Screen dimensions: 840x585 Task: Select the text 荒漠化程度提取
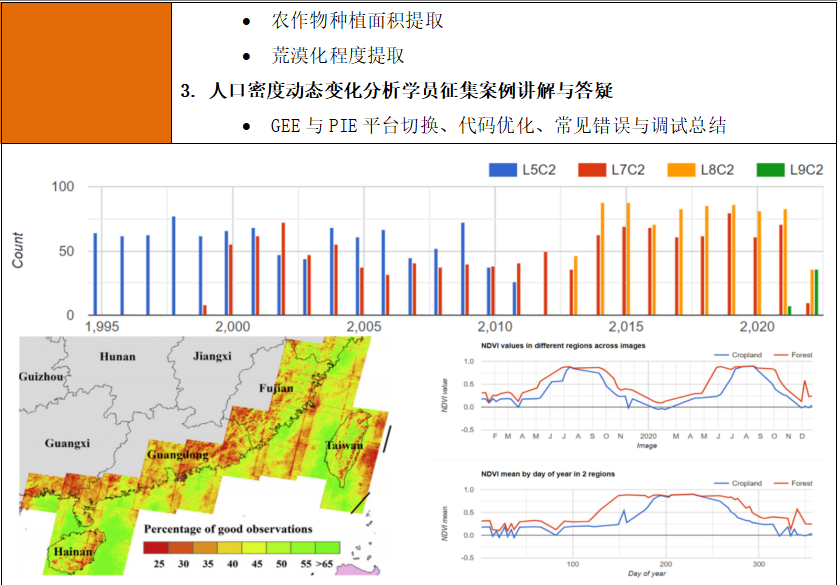point(338,55)
